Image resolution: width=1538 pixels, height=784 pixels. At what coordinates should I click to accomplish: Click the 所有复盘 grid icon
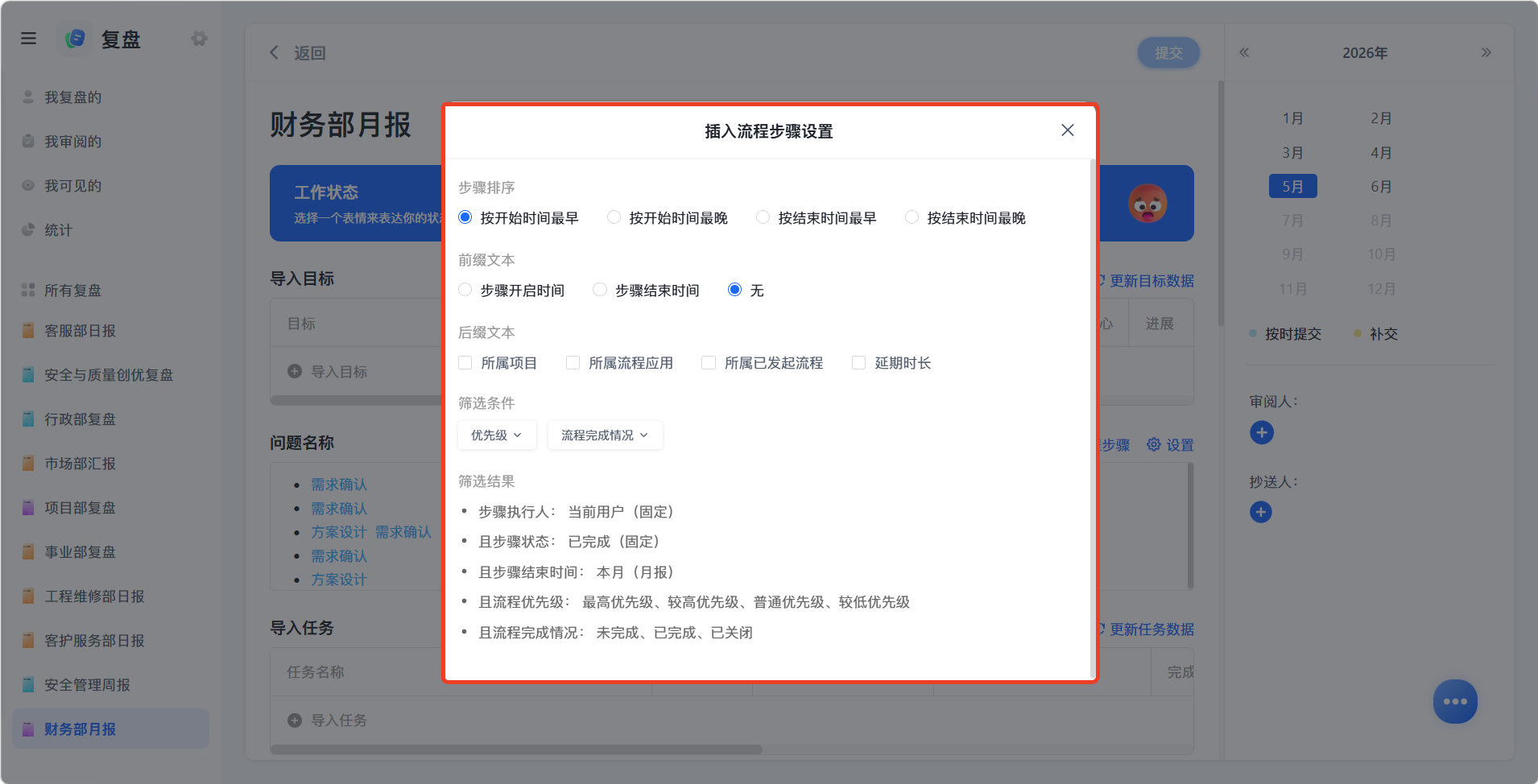click(x=28, y=290)
